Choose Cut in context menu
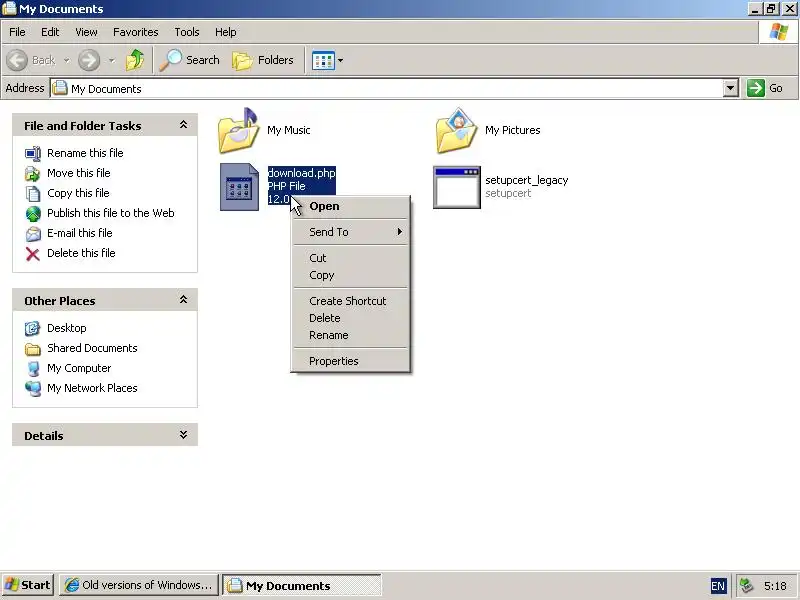Image resolution: width=800 pixels, height=600 pixels. click(350, 258)
